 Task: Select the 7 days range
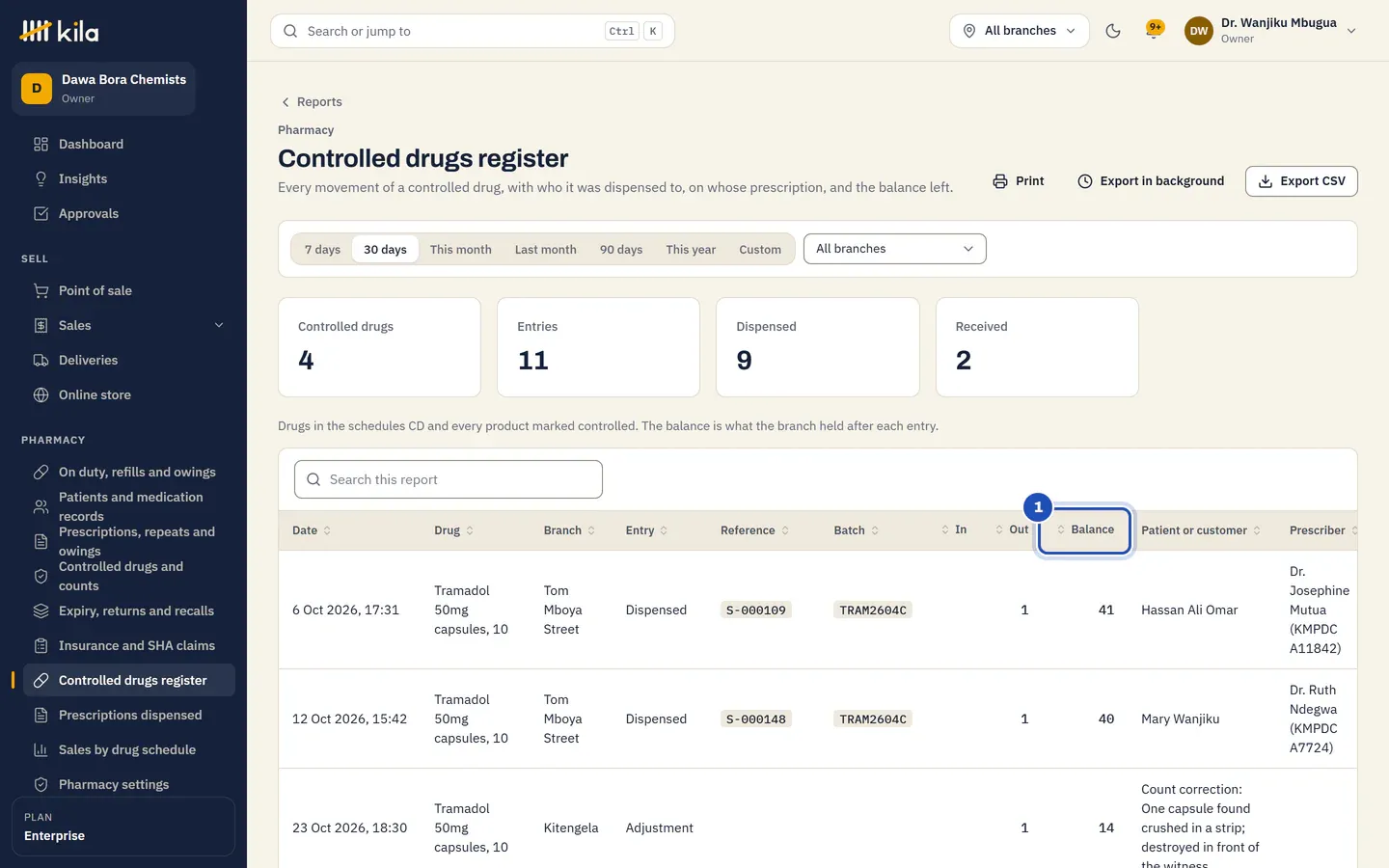click(322, 249)
